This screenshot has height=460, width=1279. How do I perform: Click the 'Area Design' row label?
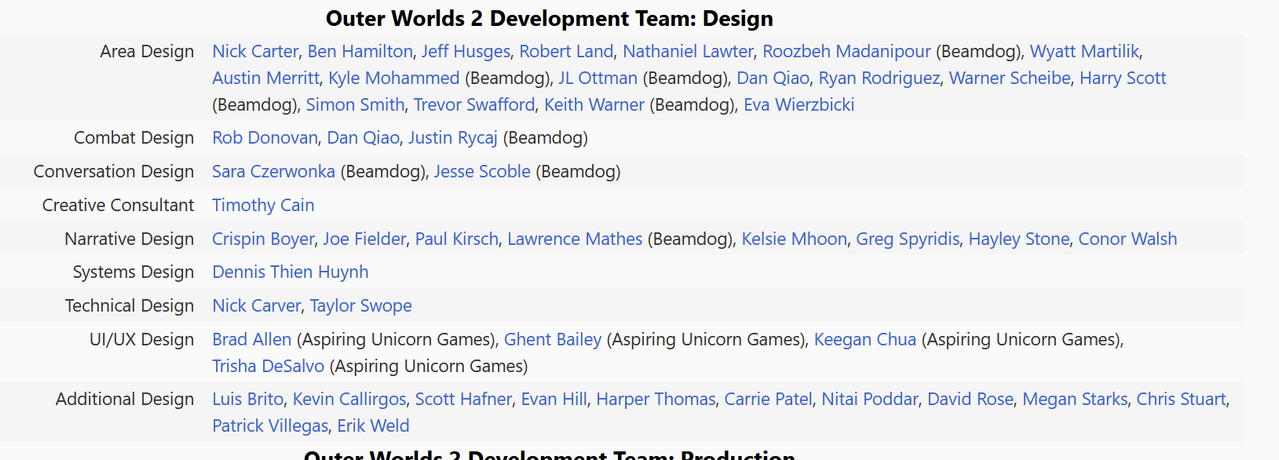click(x=147, y=51)
